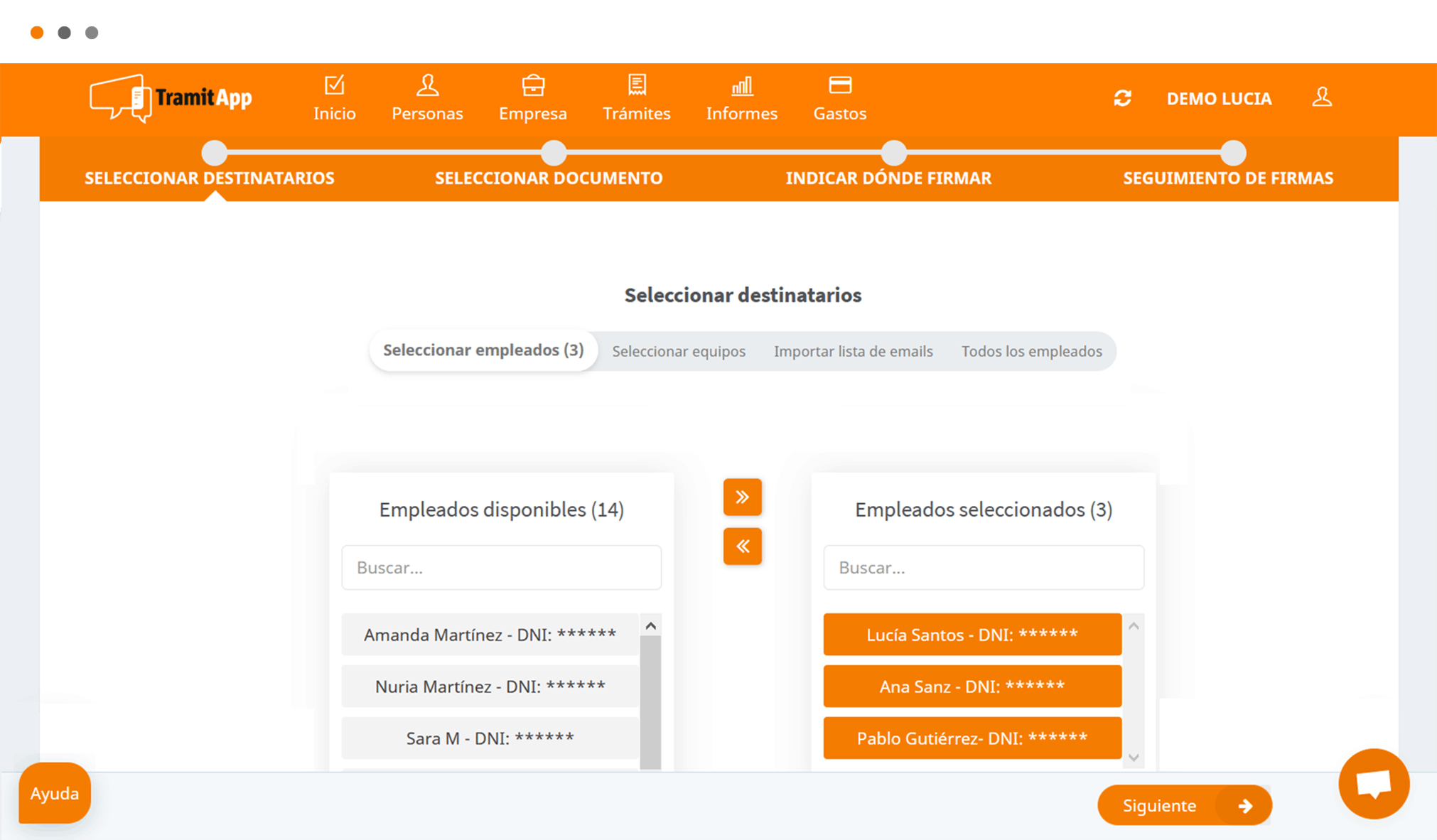Click Ana Sanz in selected employees
The image size is (1437, 840).
point(972,686)
